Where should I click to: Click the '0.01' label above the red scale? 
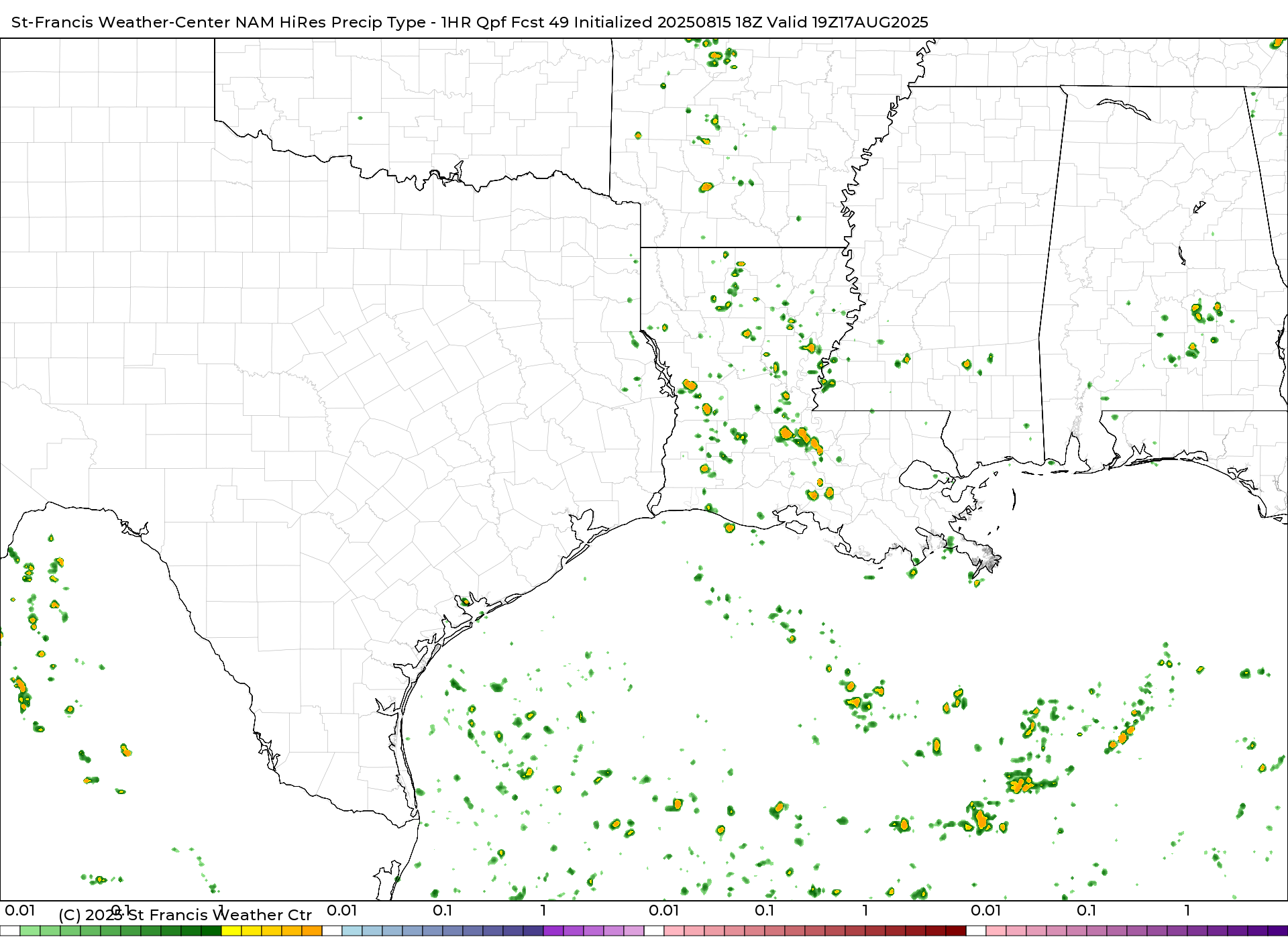664,910
